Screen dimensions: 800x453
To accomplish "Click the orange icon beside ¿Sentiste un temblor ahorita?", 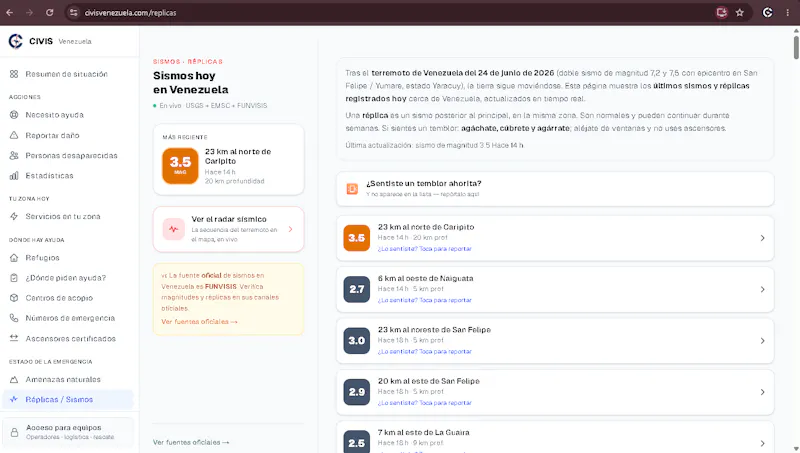I will tap(352, 189).
